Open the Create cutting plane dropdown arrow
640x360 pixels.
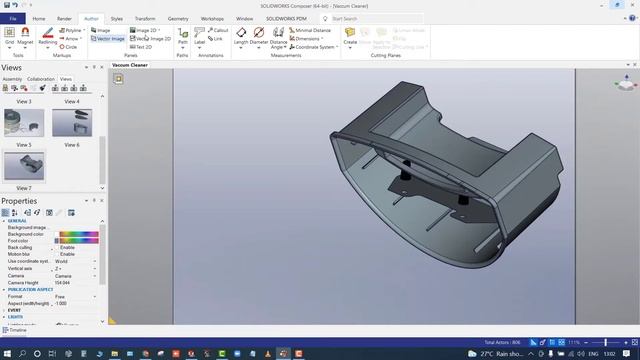(x=350, y=48)
